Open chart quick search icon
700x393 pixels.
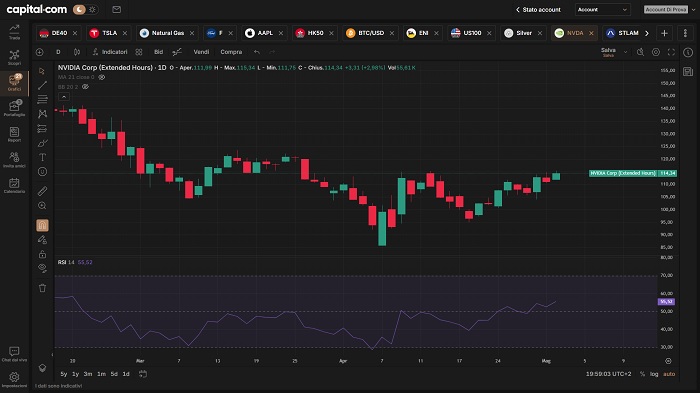pos(640,52)
